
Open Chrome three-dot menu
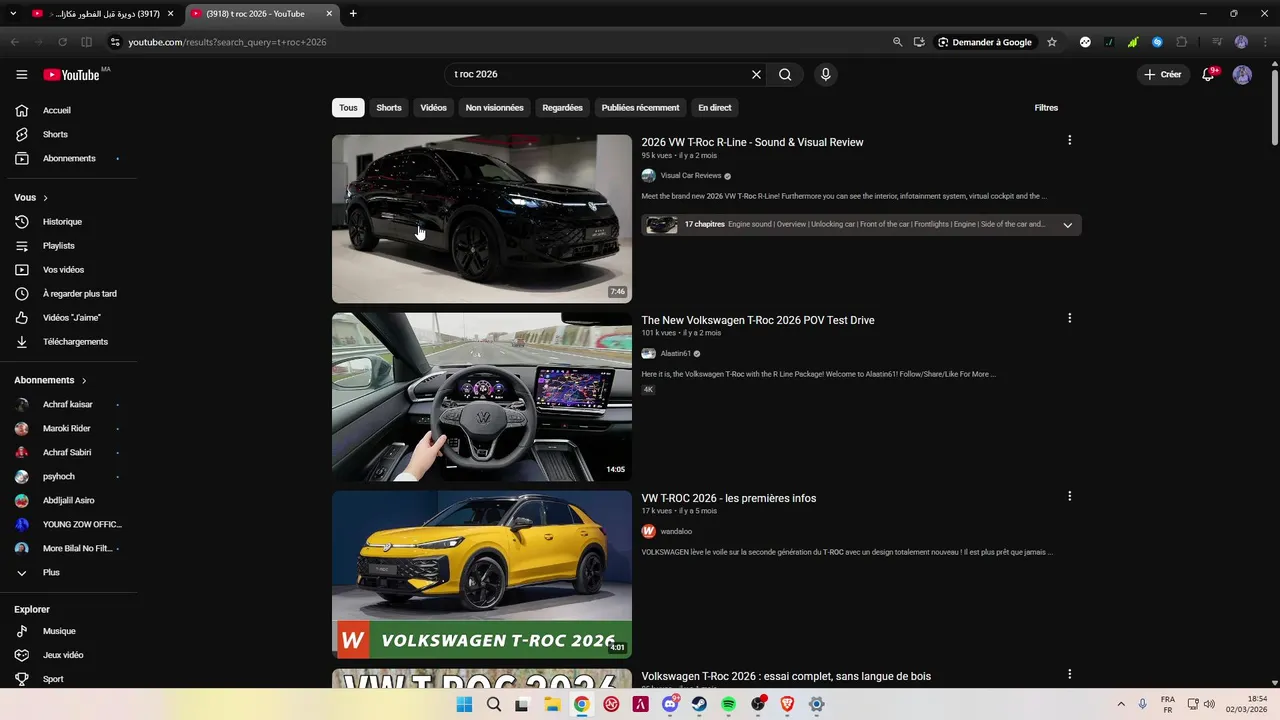coord(1264,42)
